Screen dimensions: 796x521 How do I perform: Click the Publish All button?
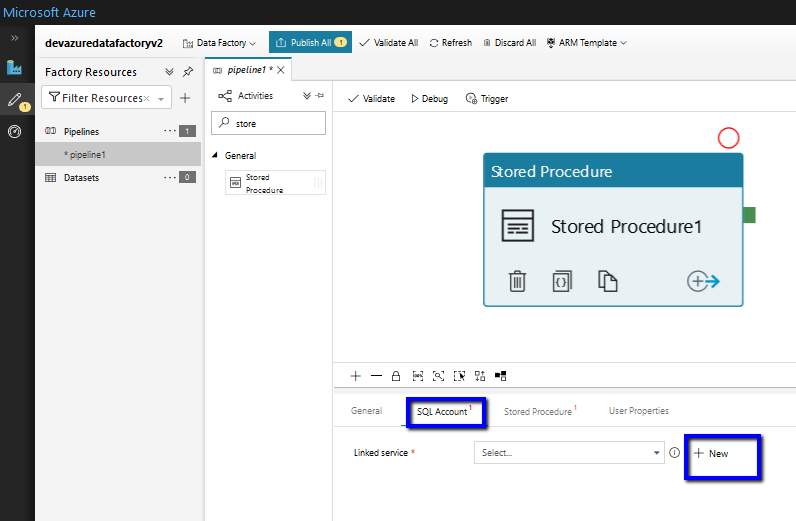[310, 43]
